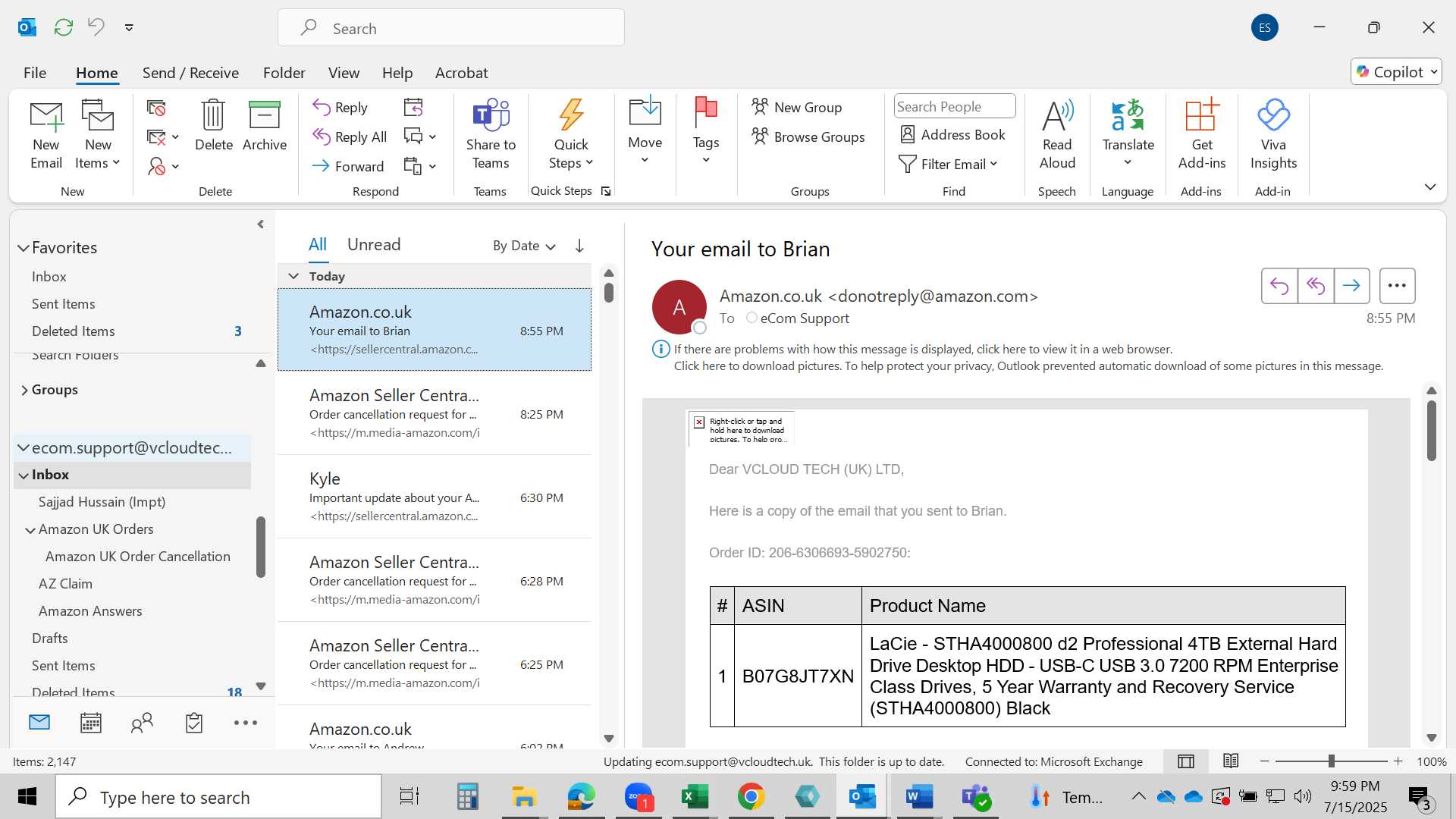The height and width of the screenshot is (819, 1456).
Task: Switch to Reading view in status bar
Action: tap(1231, 761)
